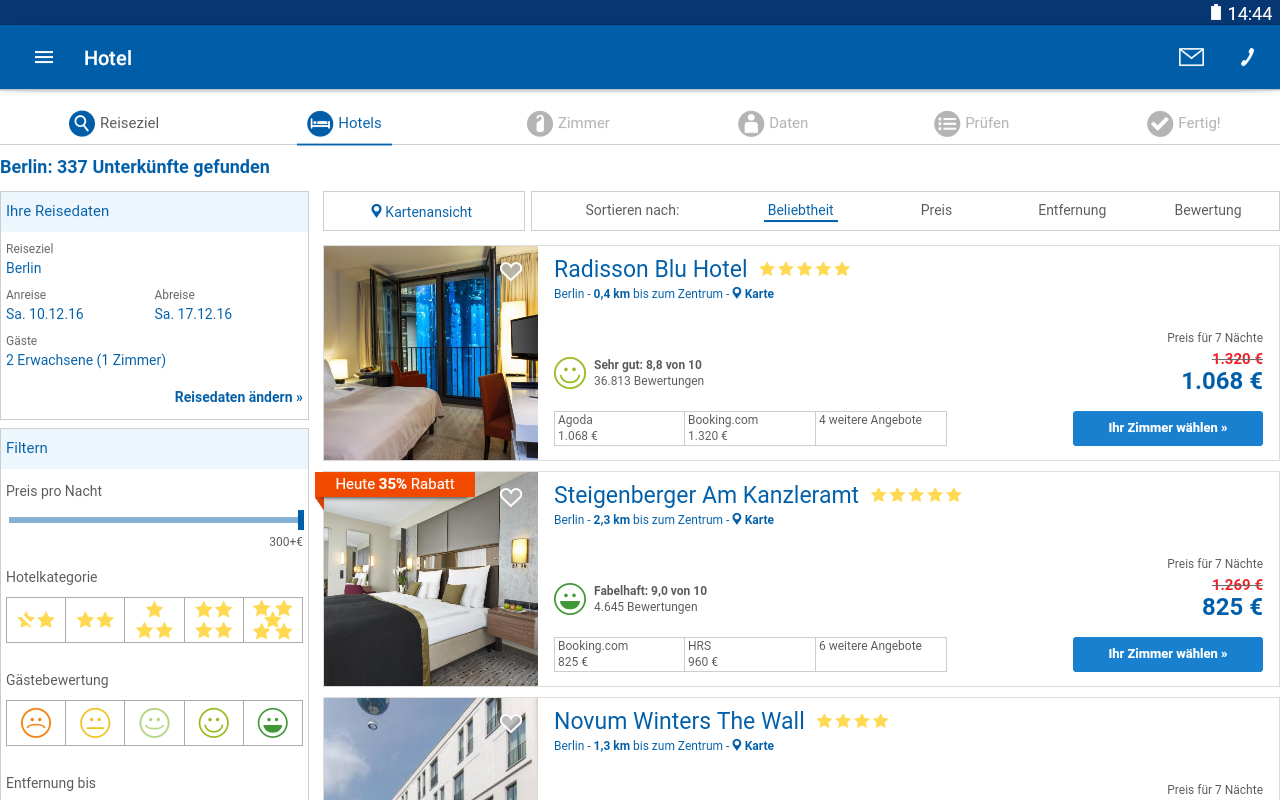Click 36.813 Bewertungen text
The image size is (1280, 800).
[x=649, y=381]
